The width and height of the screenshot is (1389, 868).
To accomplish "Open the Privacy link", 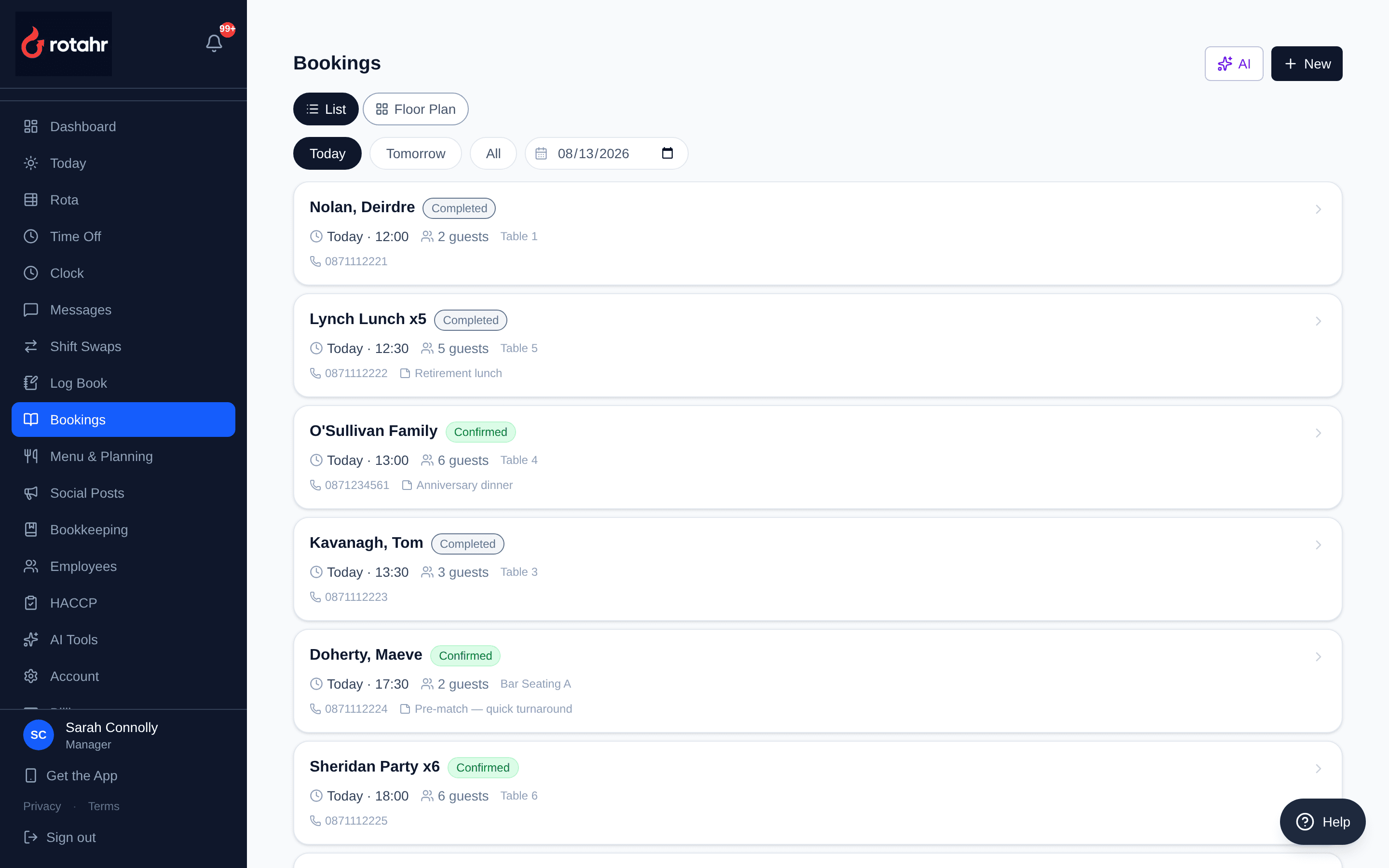I will coord(42,806).
